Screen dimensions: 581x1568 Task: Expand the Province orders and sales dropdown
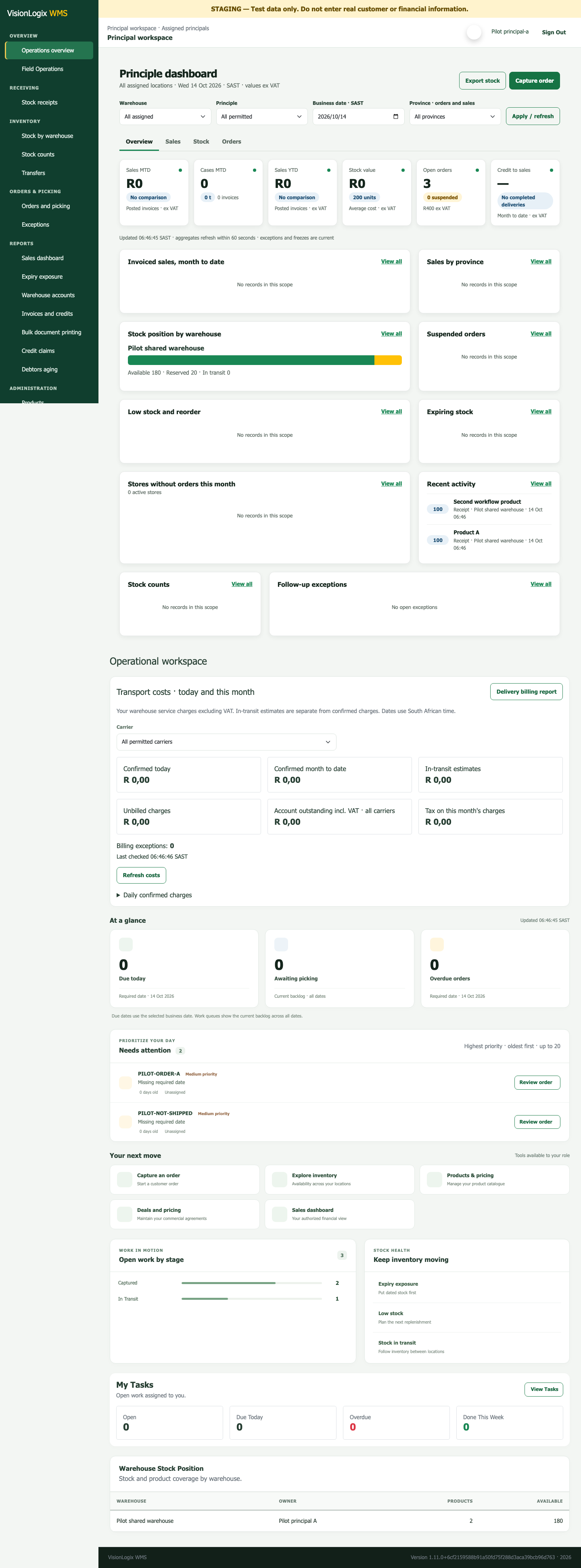coord(455,117)
